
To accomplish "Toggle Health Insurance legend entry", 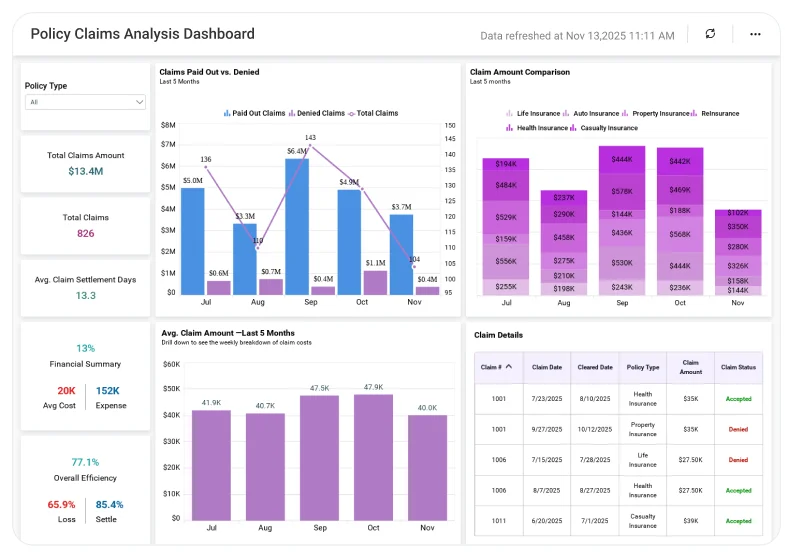I will coord(537,128).
